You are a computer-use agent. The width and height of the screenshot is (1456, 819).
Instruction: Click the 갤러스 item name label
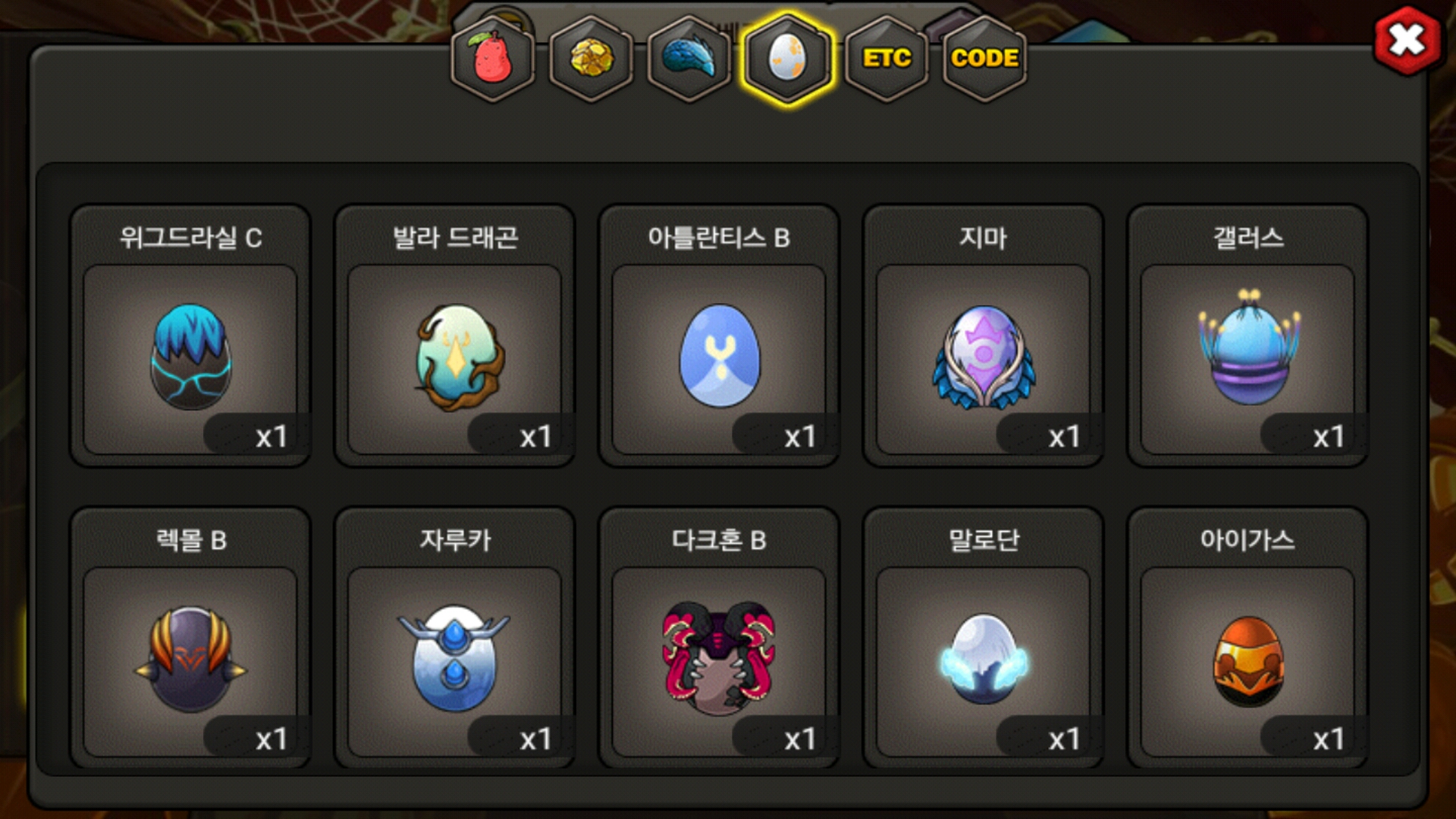pos(1248,238)
